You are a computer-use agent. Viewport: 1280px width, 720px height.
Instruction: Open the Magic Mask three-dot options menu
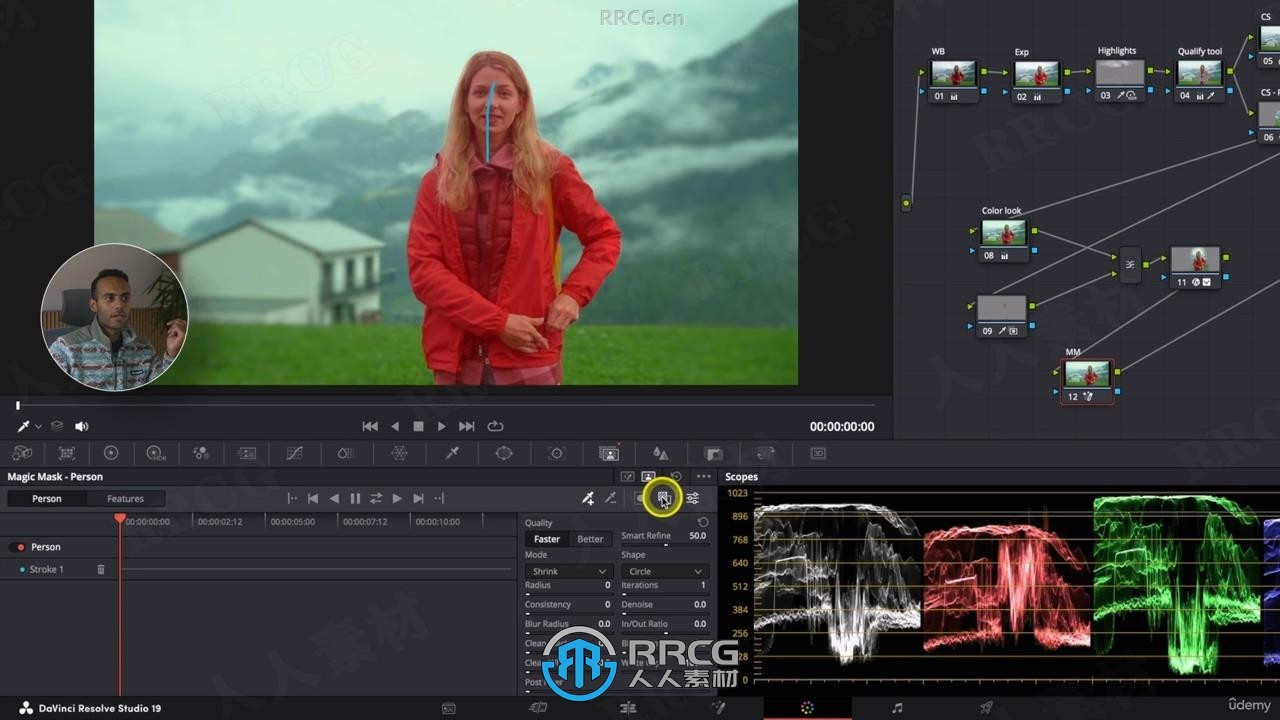click(704, 477)
